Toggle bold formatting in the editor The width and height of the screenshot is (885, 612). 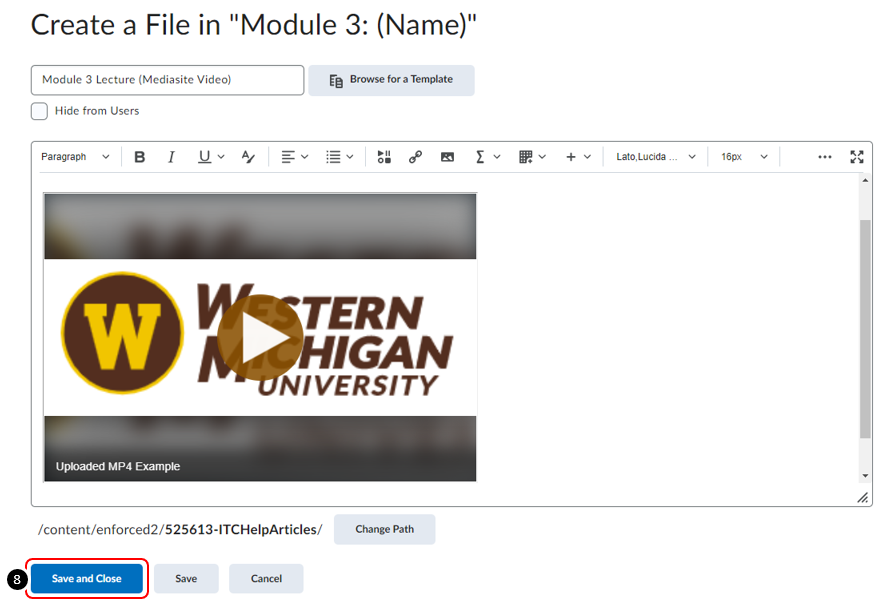pyautogui.click(x=140, y=156)
